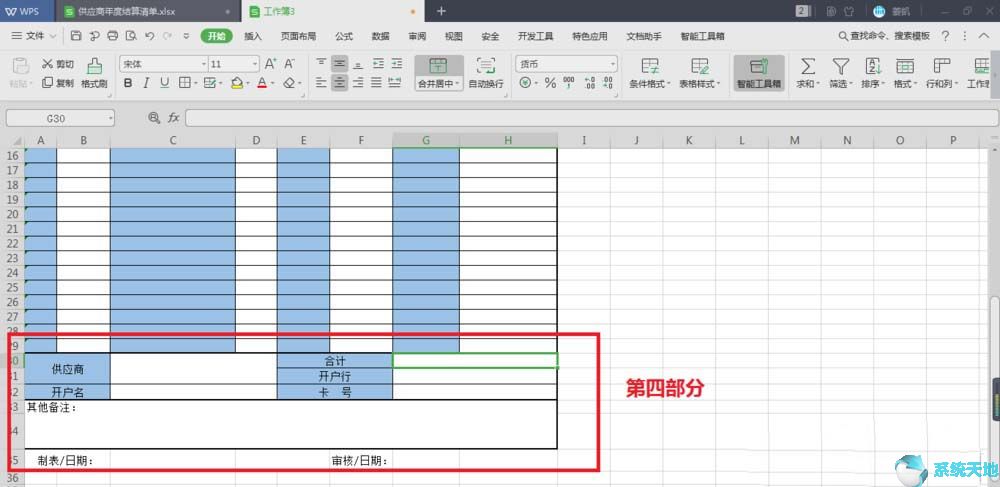Image resolution: width=1000 pixels, height=487 pixels.
Task: Collapse the ribbon with the chevron icon
Action: coord(983,36)
